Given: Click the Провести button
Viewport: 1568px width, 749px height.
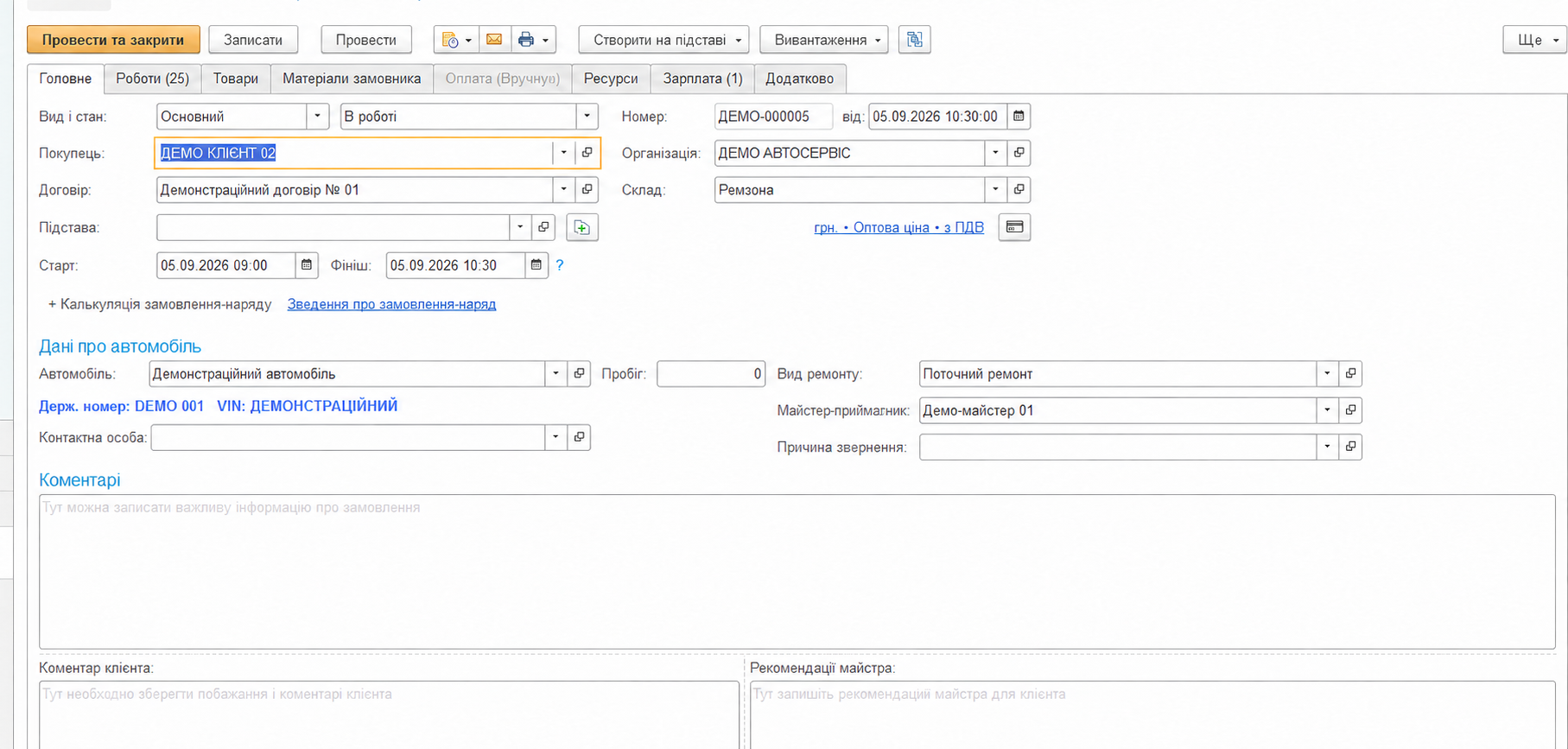Looking at the screenshot, I should (366, 40).
